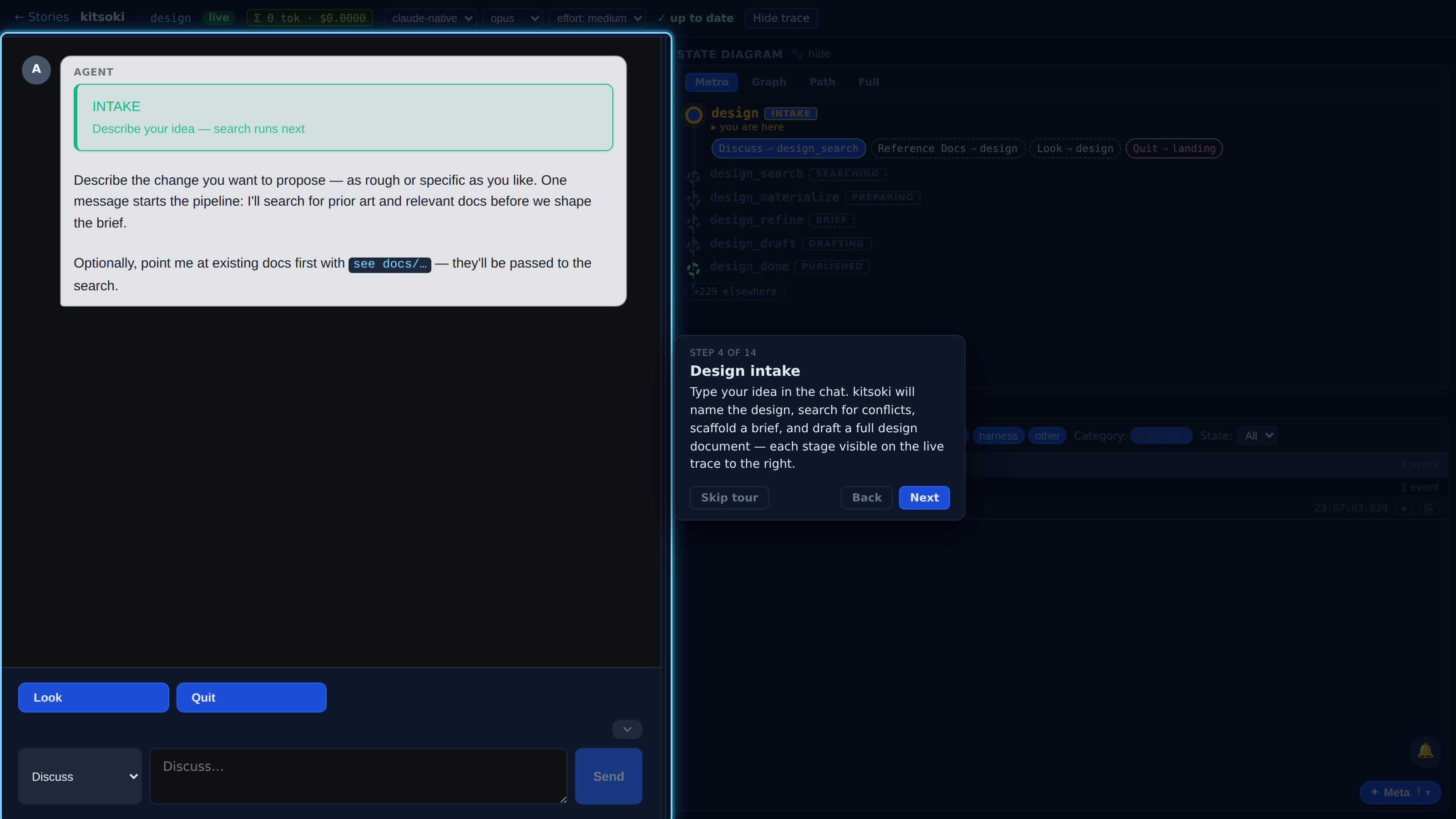Switch to the Graph diagram tab
Image resolution: width=1456 pixels, height=819 pixels.
pyautogui.click(x=768, y=82)
